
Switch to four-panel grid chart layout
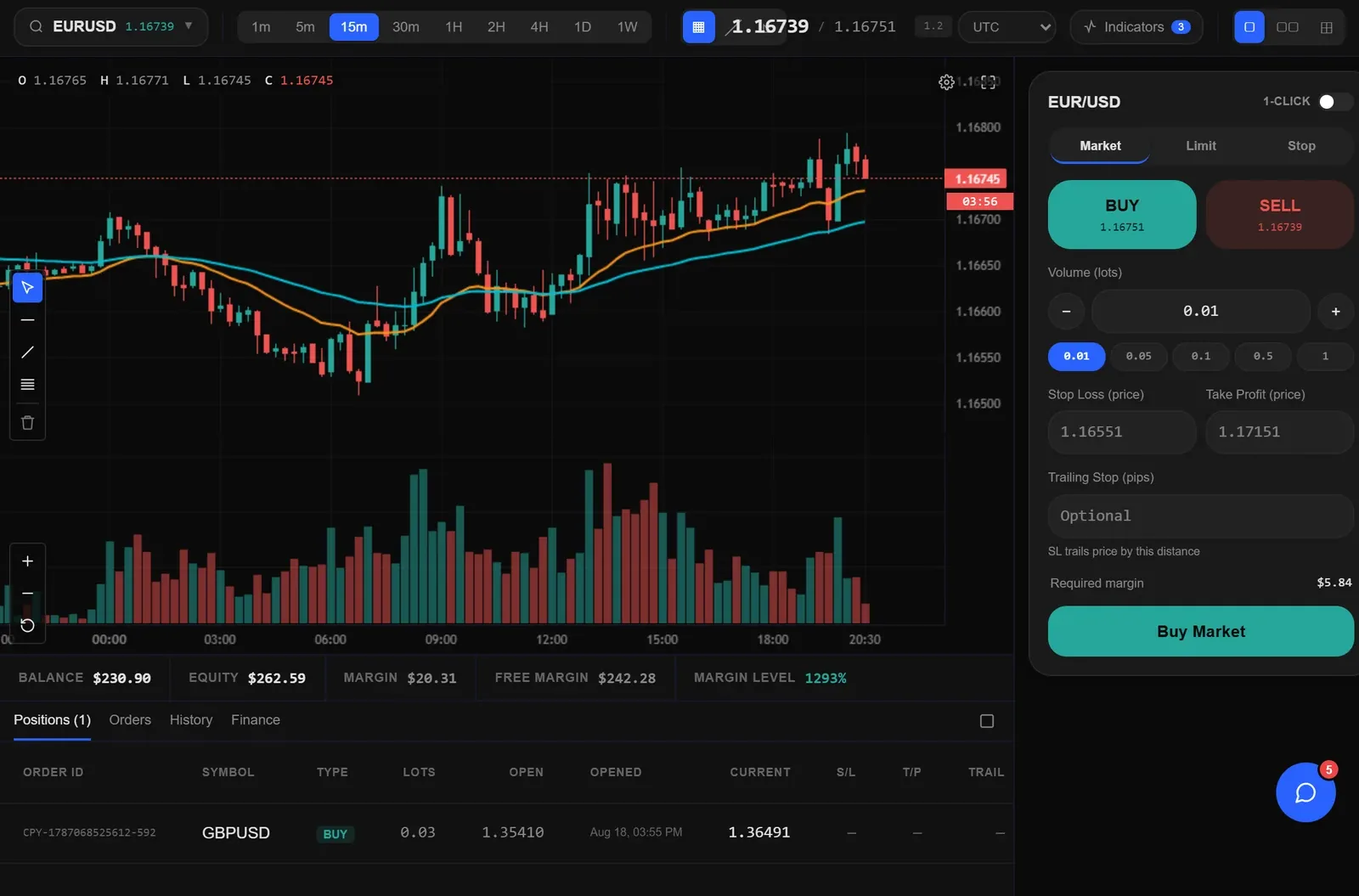[1327, 27]
